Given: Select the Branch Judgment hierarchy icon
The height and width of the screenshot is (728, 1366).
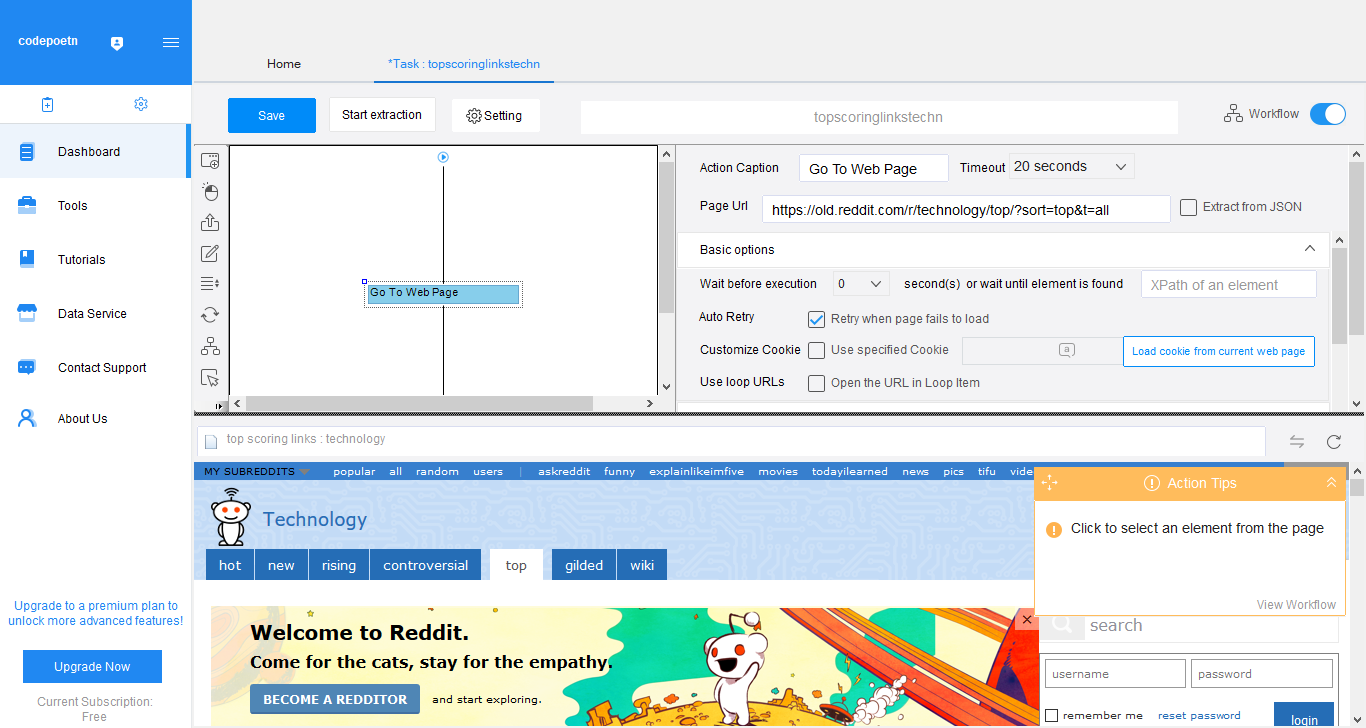Looking at the screenshot, I should point(210,347).
